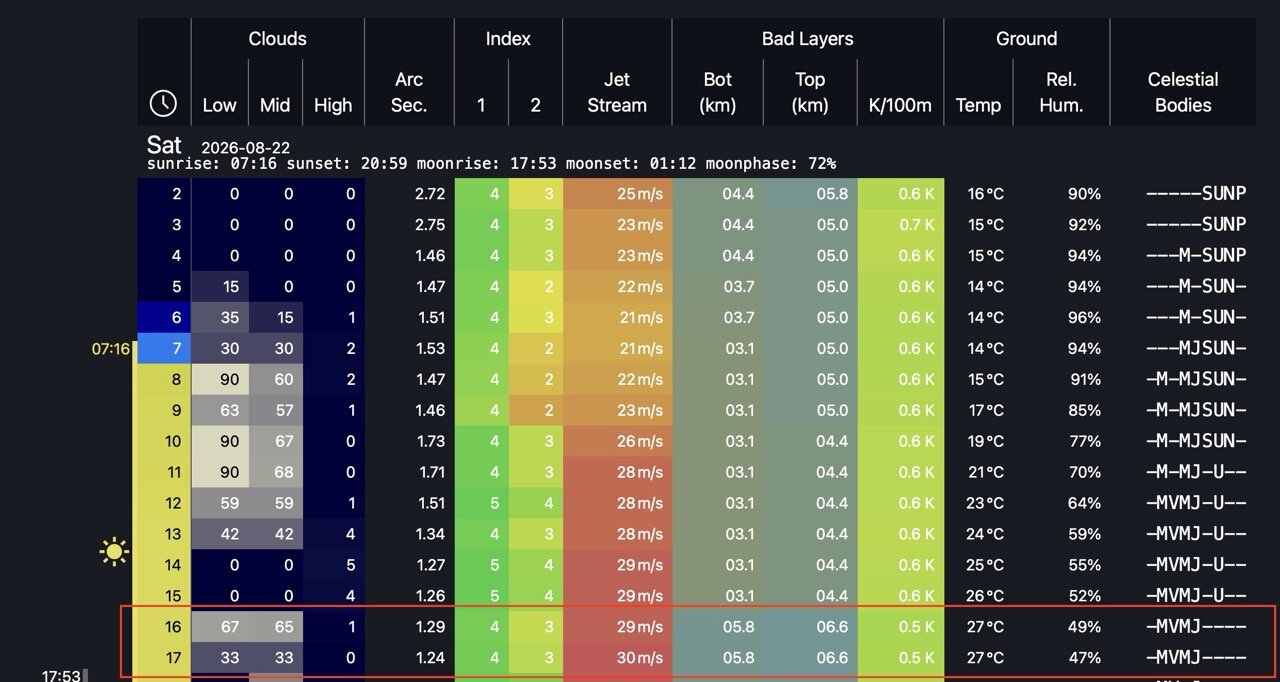Click the High clouds column header
1280x682 pixels.
tap(333, 105)
